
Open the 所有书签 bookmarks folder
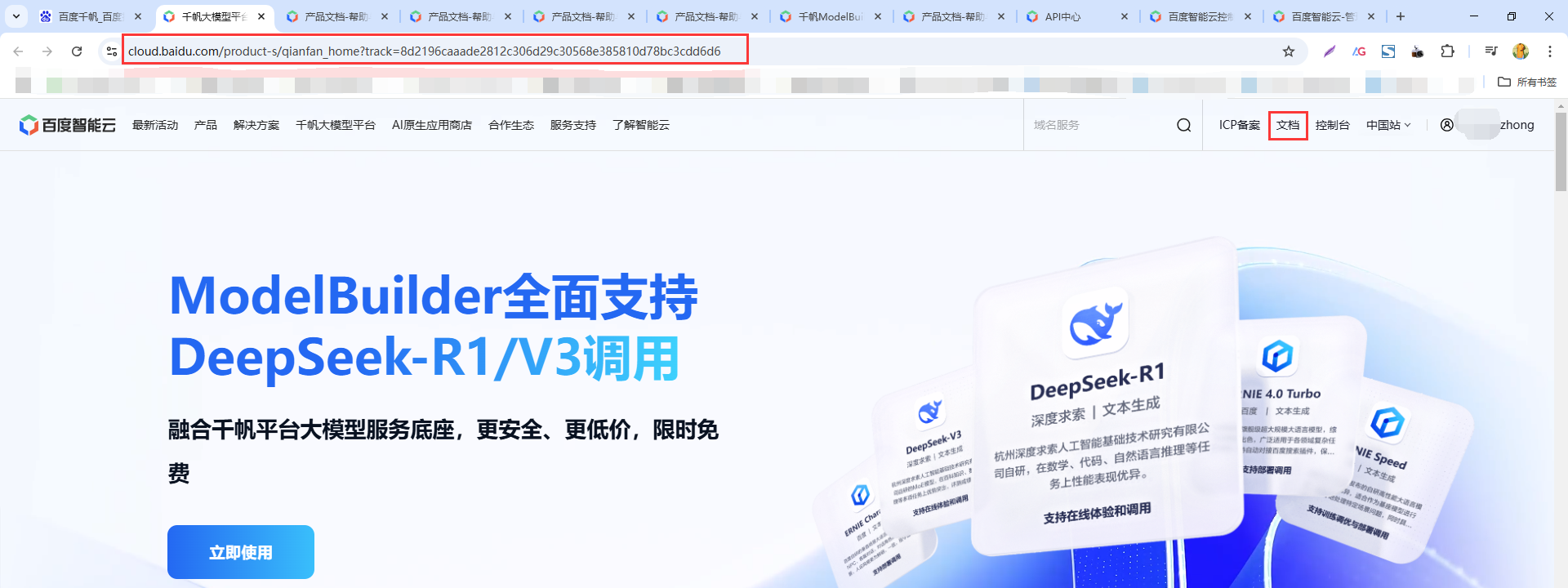pos(1527,82)
